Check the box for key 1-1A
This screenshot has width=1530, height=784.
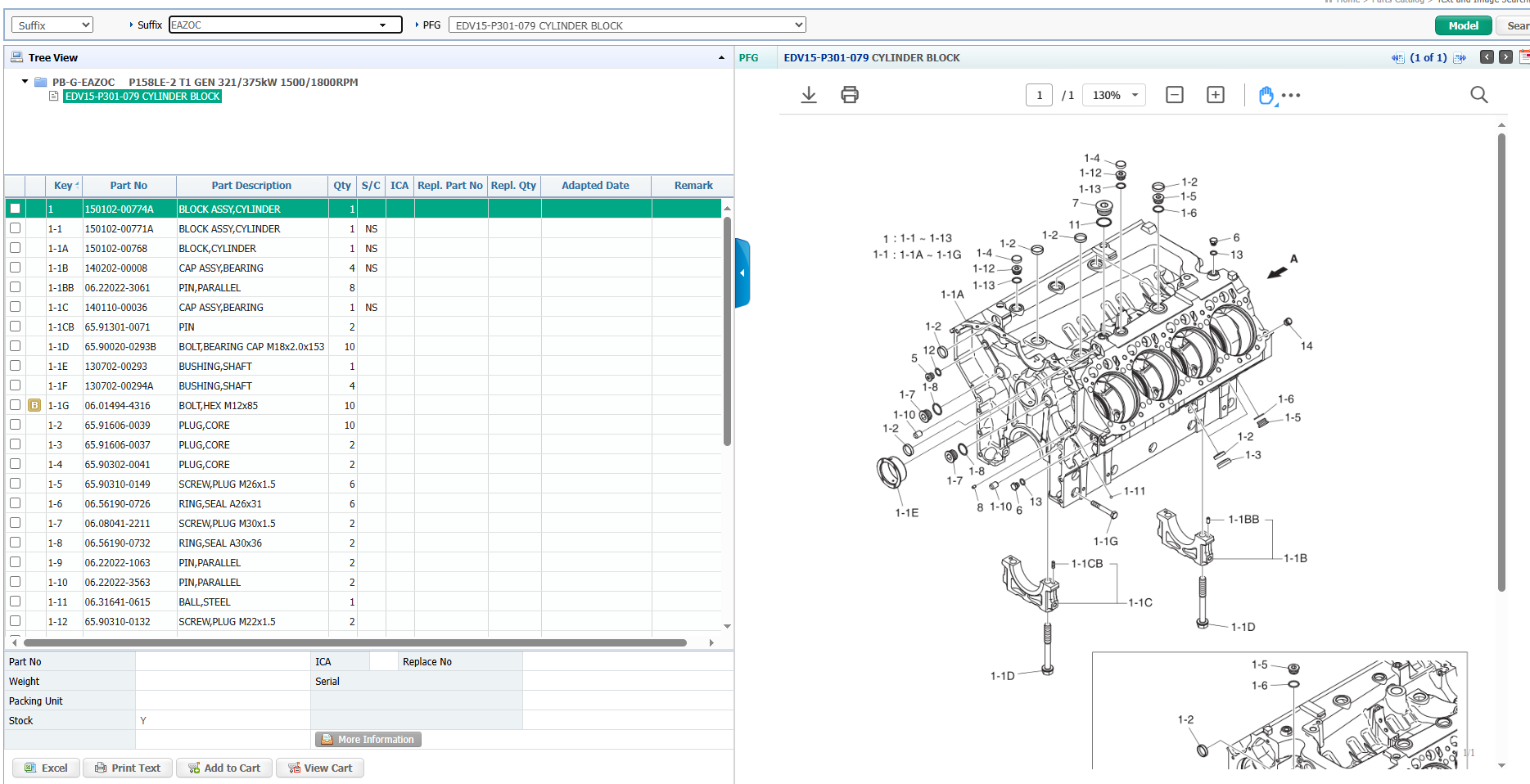tap(15, 248)
